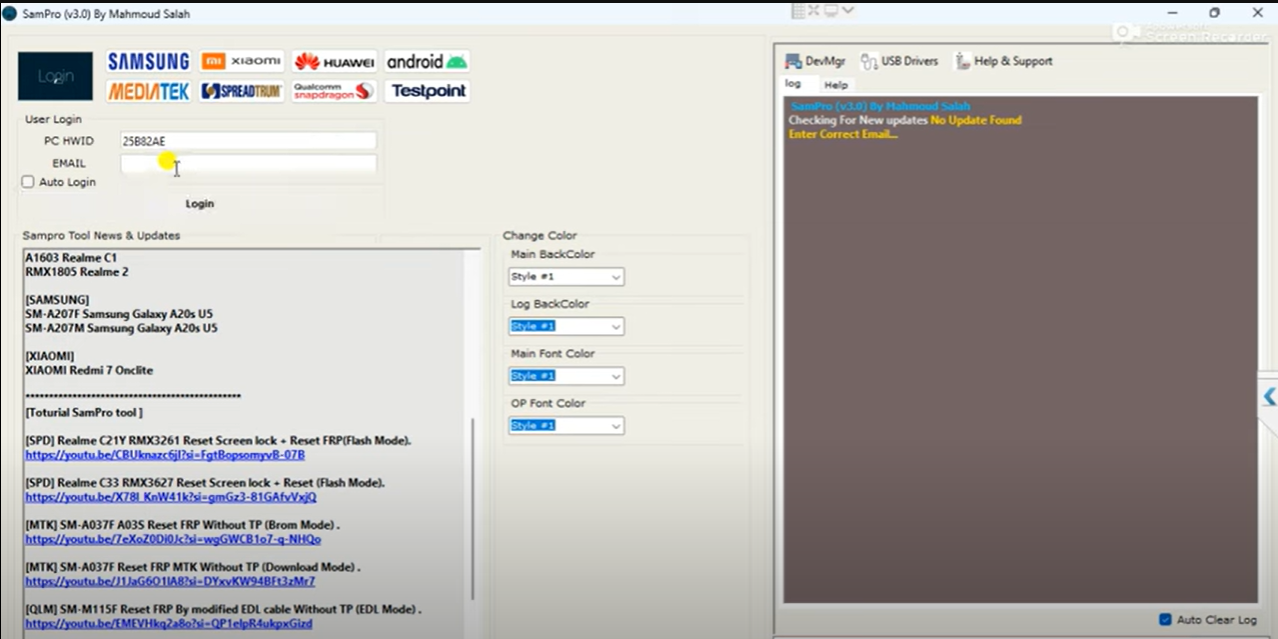Select the Spreadtrum chipset logo
This screenshot has width=1278, height=639.
point(242,91)
